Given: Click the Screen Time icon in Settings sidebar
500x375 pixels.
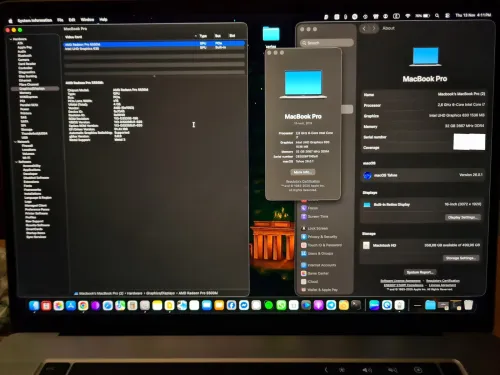Looking at the screenshot, I should pyautogui.click(x=304, y=216).
